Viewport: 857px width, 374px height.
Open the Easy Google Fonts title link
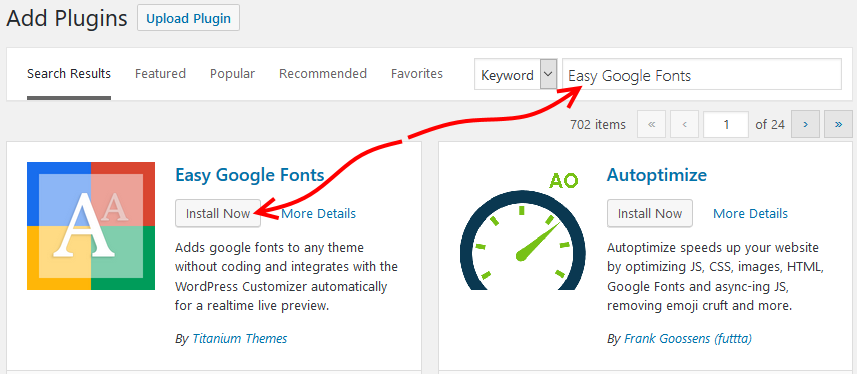point(250,175)
